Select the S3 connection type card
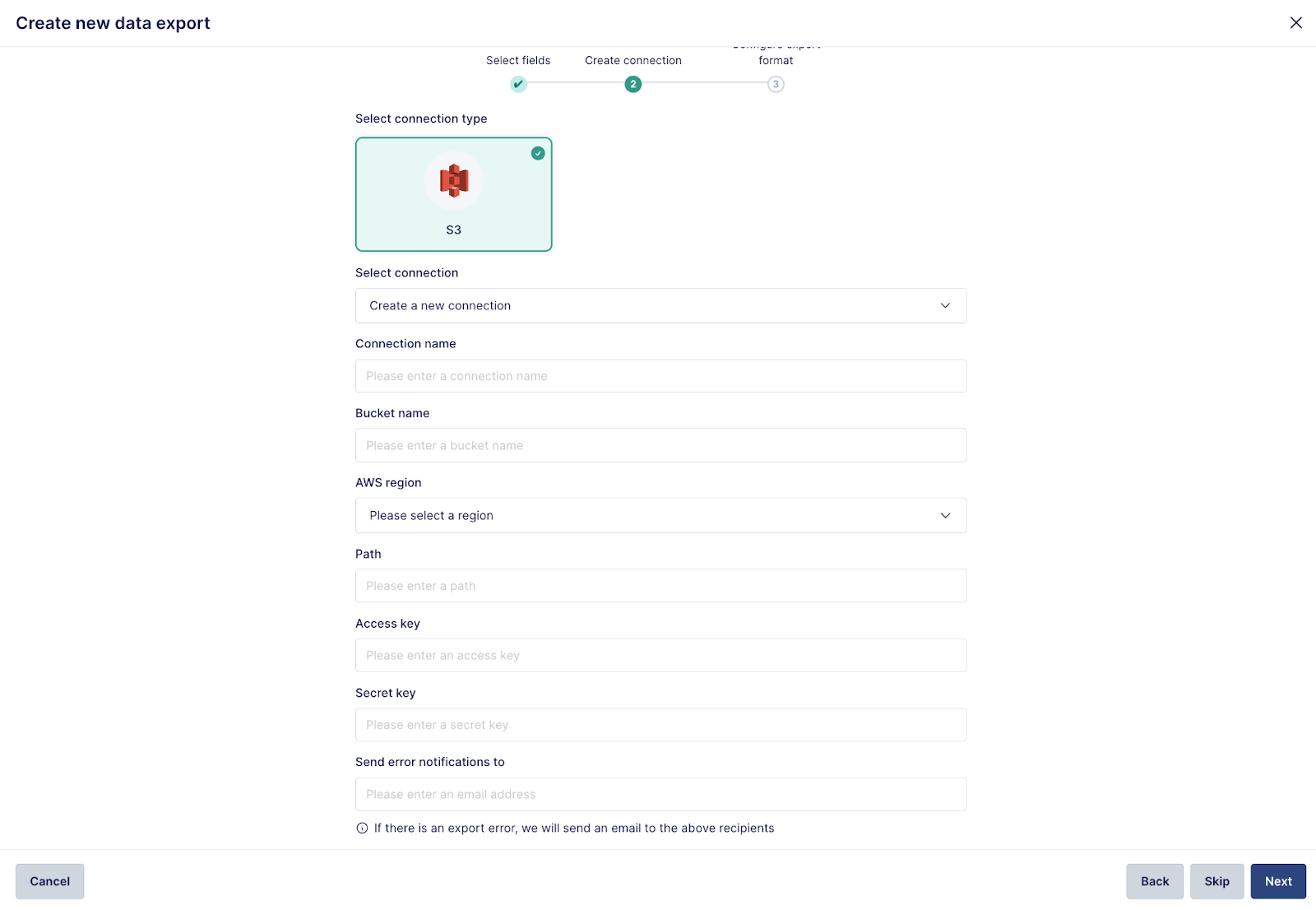Image resolution: width=1316 pixels, height=910 pixels. click(454, 194)
